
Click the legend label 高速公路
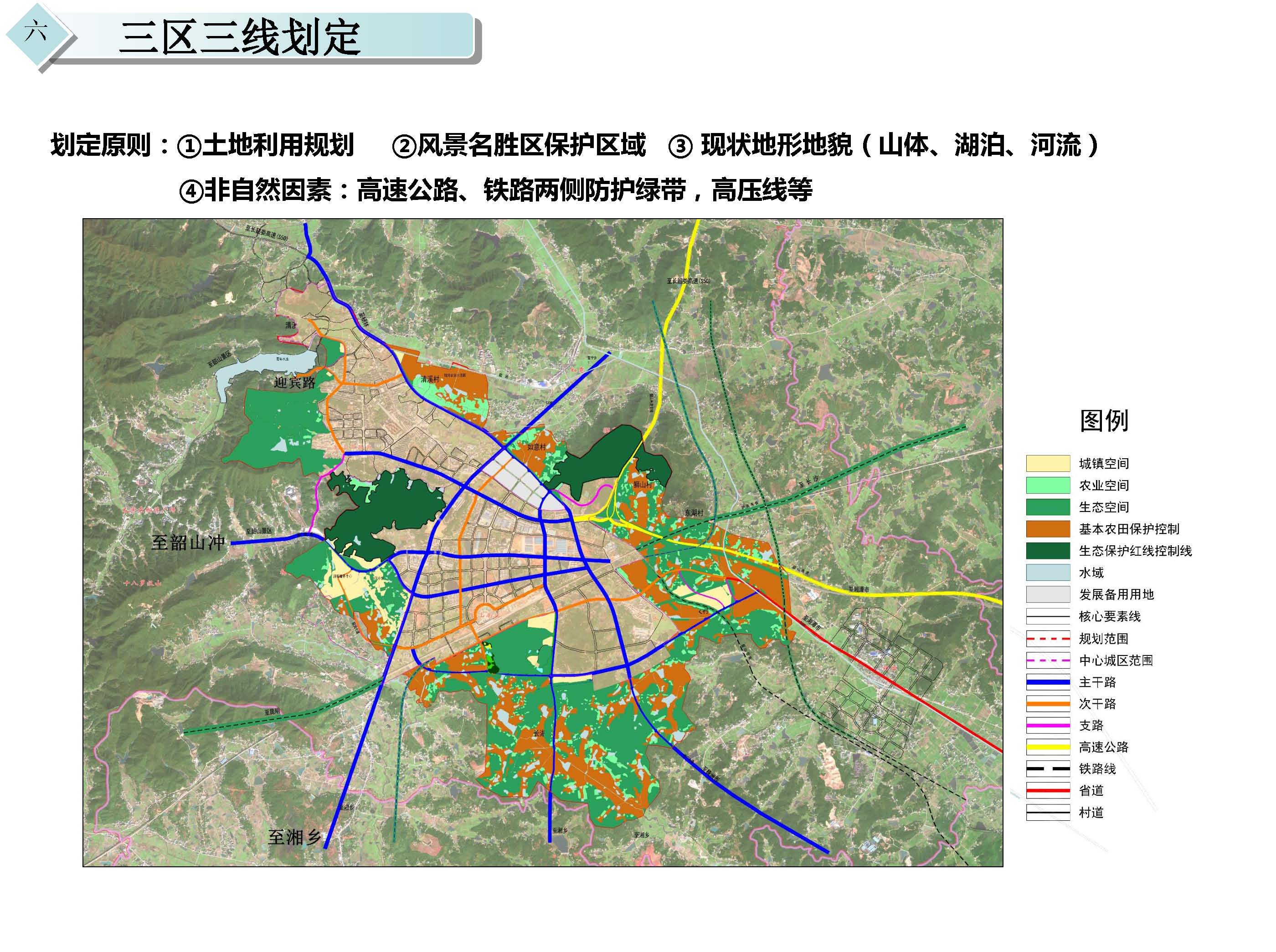coord(1104,747)
